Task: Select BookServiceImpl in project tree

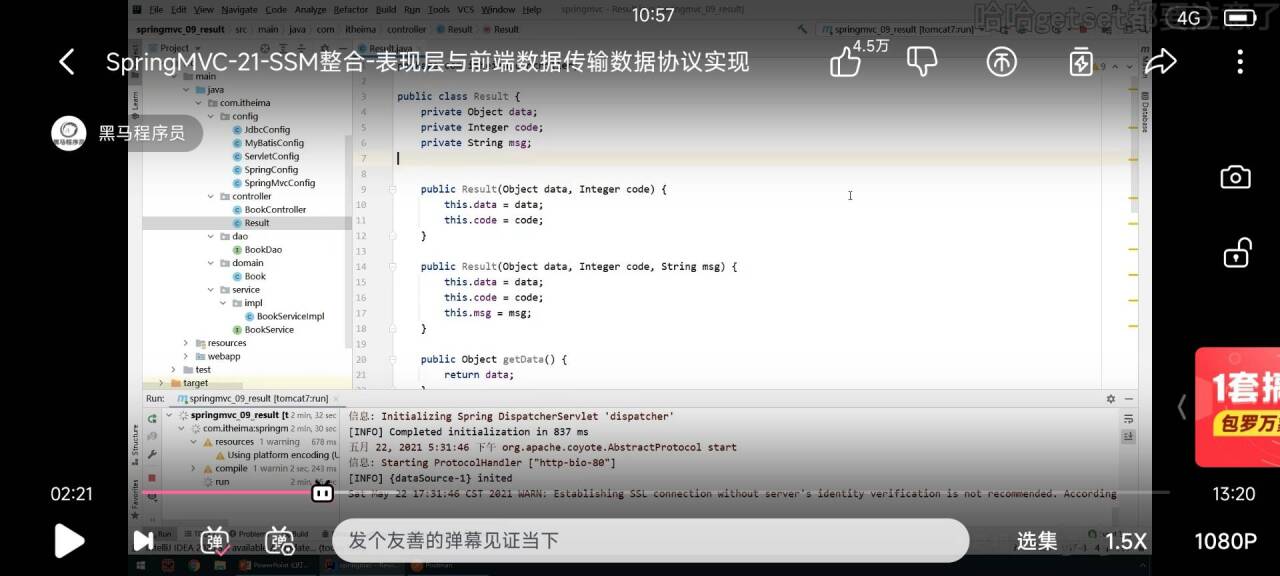Action: coord(283,316)
